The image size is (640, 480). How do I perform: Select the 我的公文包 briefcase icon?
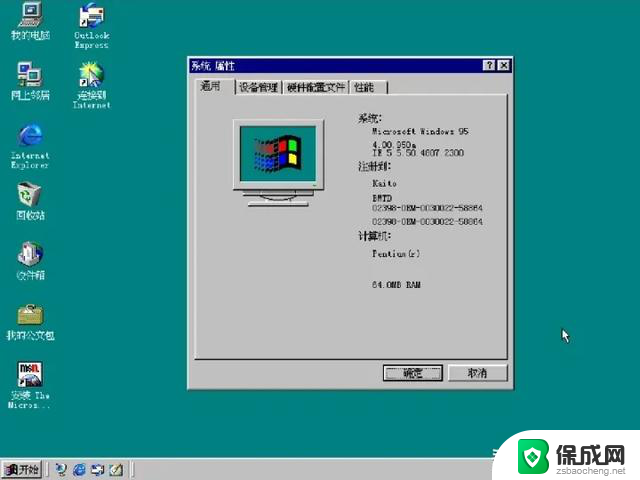(30, 322)
